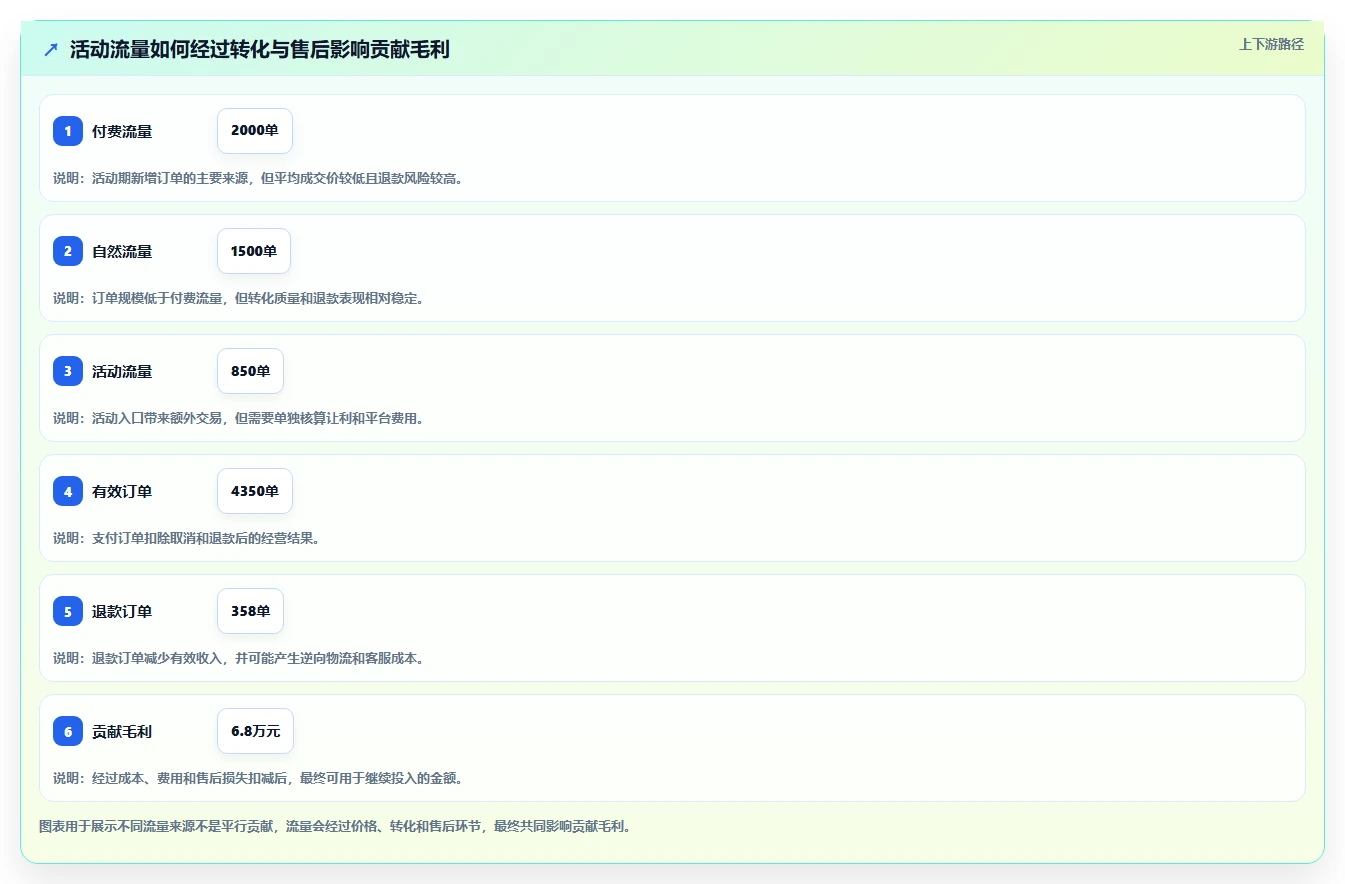Click the 1500单 value chip
Viewport: 1345px width, 884px height.
click(x=254, y=251)
